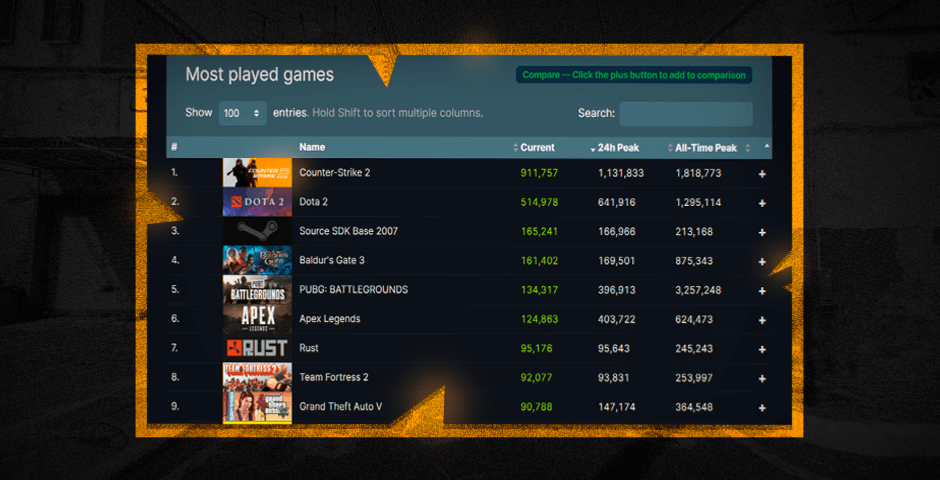The width and height of the screenshot is (940, 480).
Task: Add Team Fortress 2 via plus icon
Action: coord(762,378)
